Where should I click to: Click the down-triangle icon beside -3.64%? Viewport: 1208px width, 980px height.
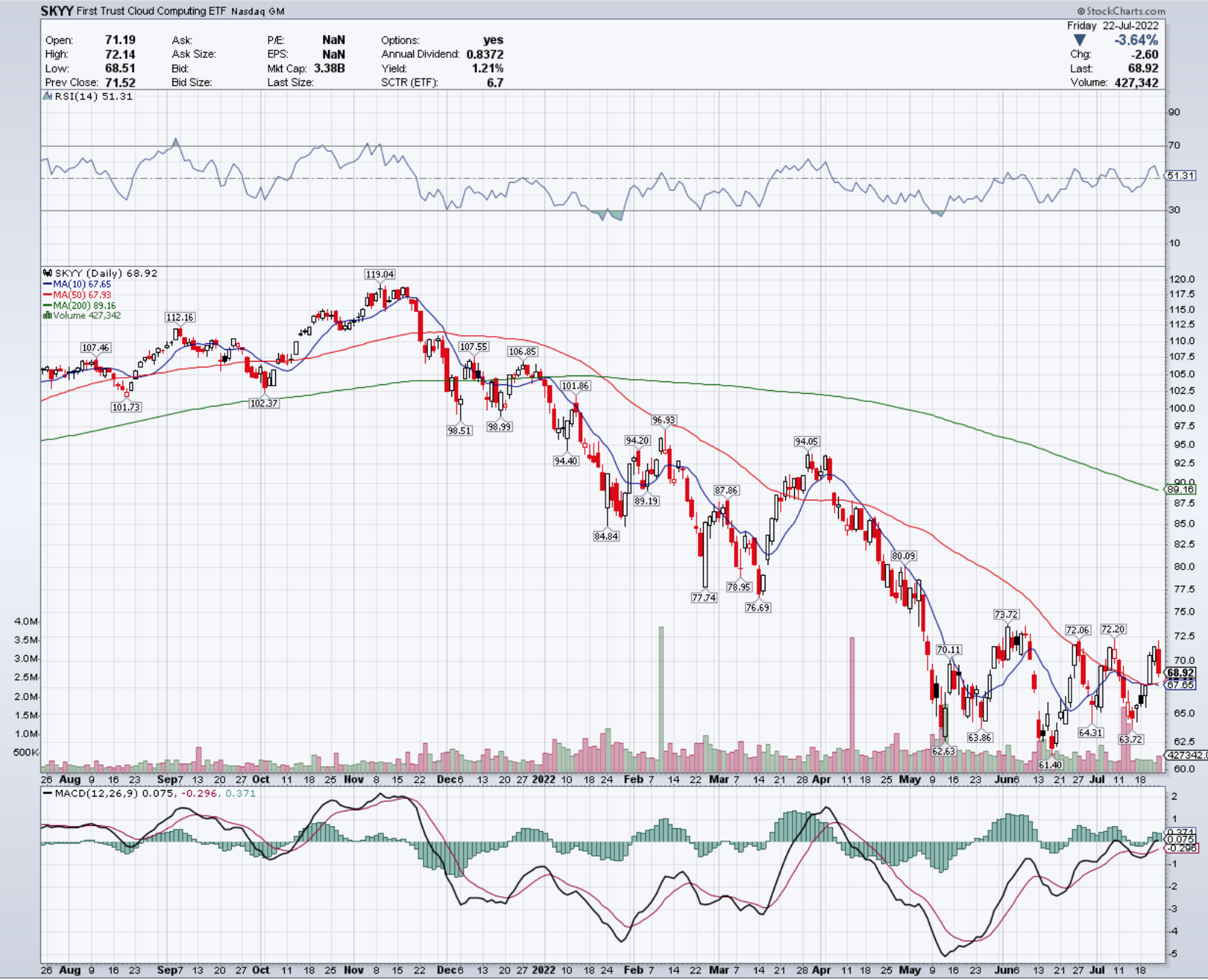click(1079, 40)
